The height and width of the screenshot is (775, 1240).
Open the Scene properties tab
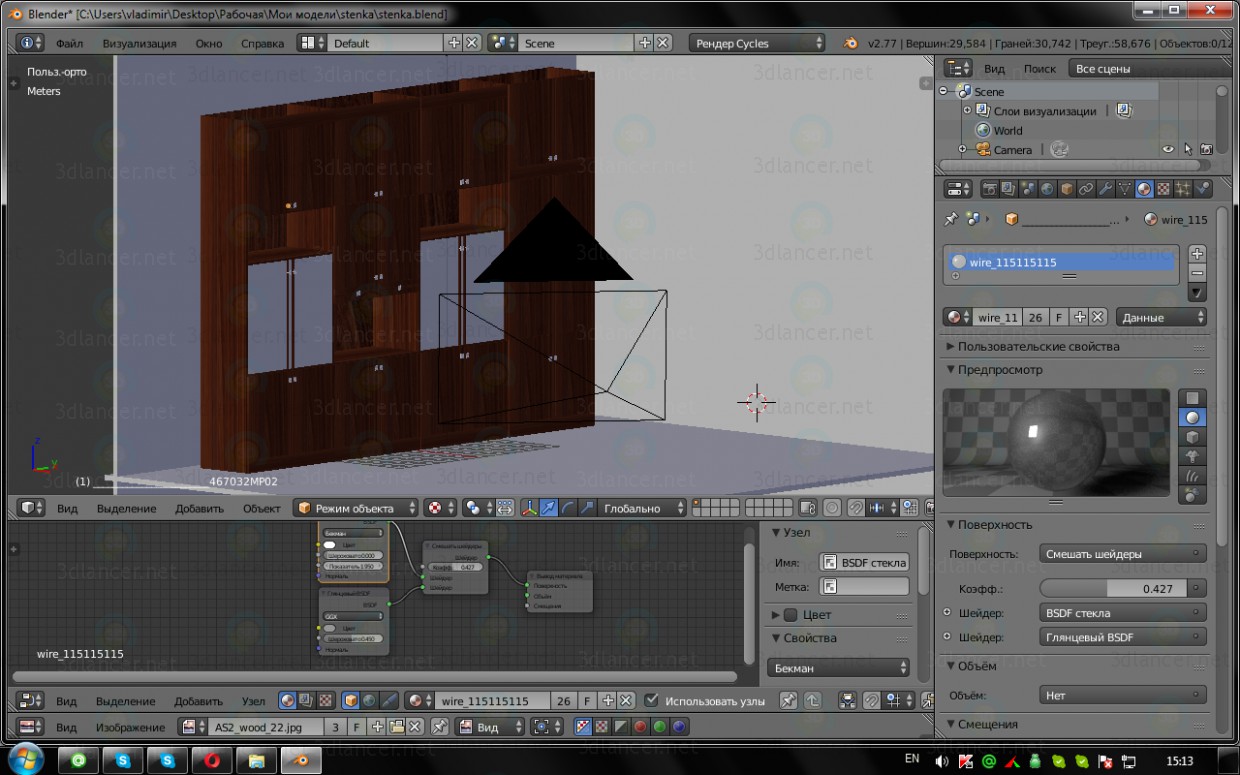[x=1028, y=189]
